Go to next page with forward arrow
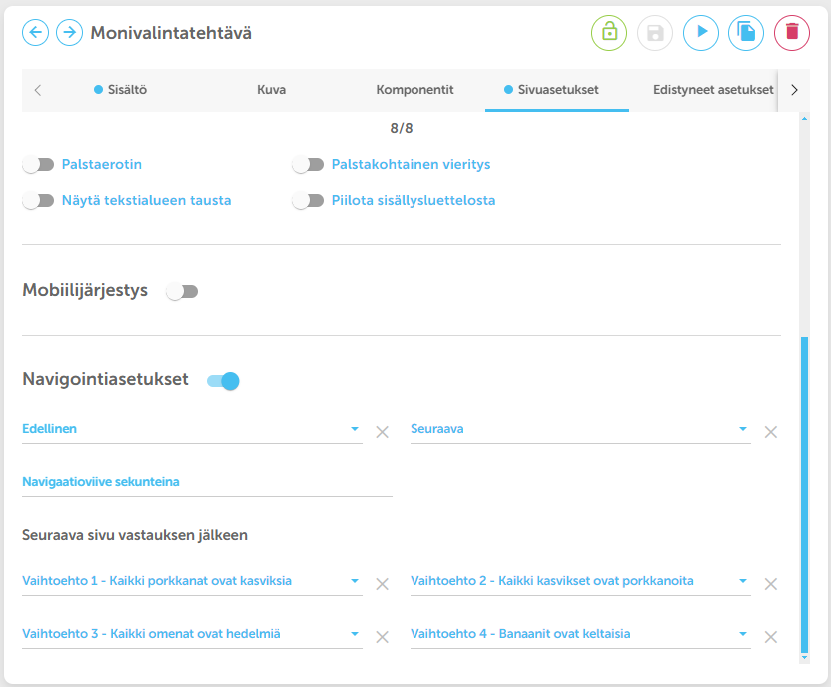This screenshot has height=687, width=831. 69,33
